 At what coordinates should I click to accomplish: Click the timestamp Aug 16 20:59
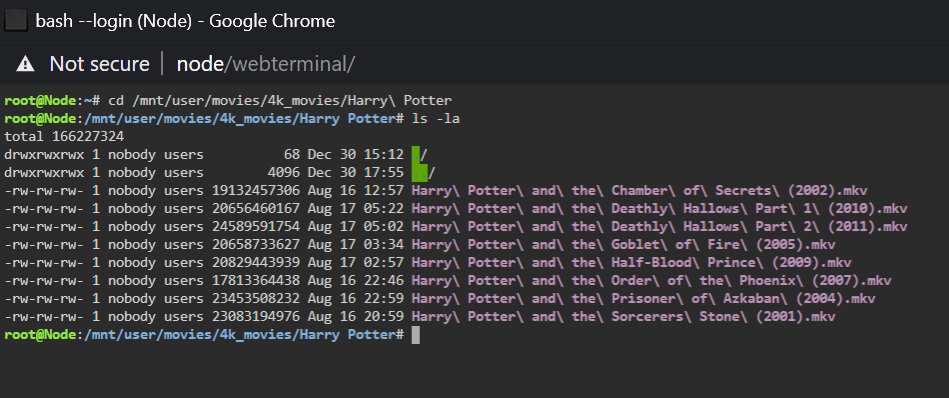click(355, 317)
